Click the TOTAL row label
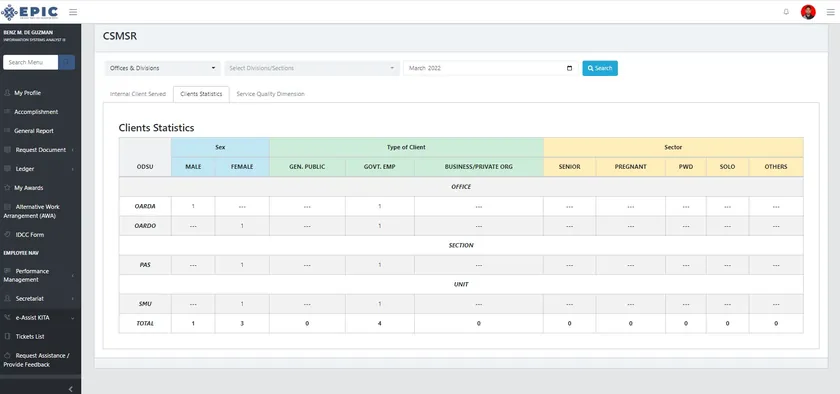This screenshot has height=394, width=840. click(145, 323)
